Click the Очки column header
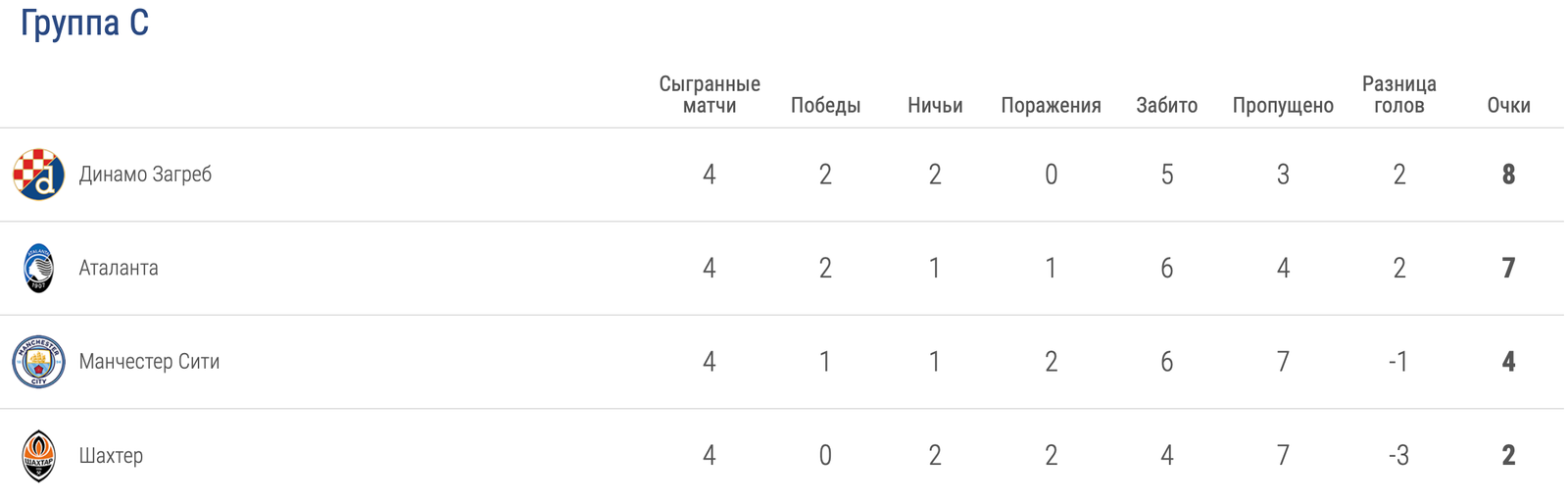The width and height of the screenshot is (1568, 503). (x=1508, y=106)
